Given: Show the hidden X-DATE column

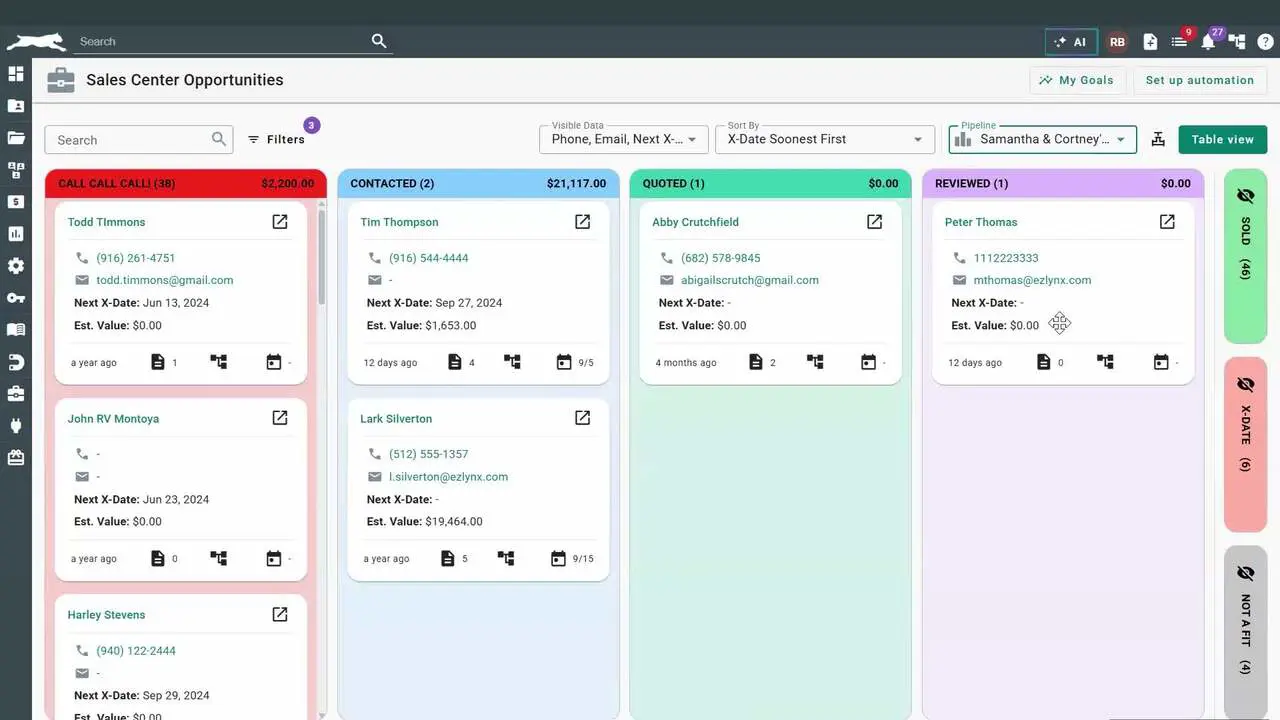Looking at the screenshot, I should tap(1245, 384).
